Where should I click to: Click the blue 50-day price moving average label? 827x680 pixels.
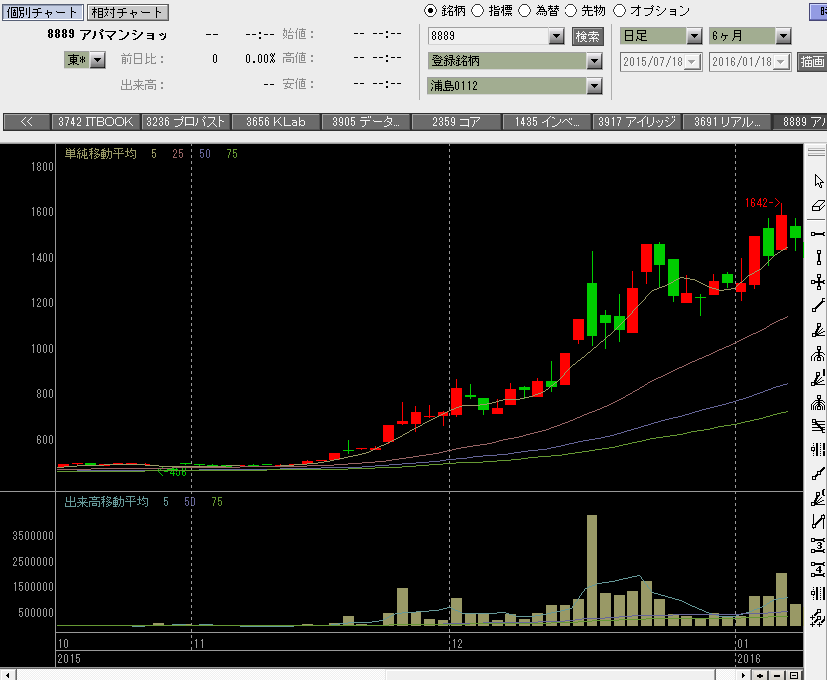(x=205, y=154)
